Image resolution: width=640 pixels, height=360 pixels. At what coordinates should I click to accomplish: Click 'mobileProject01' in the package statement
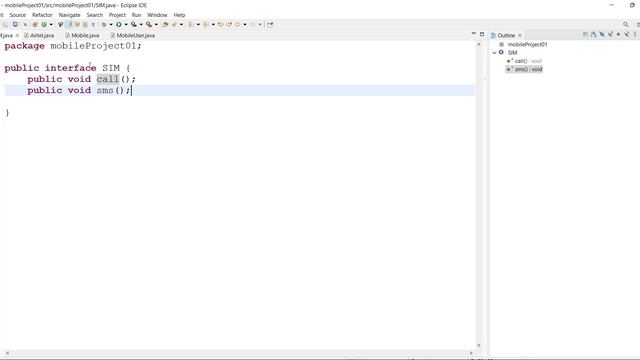pyautogui.click(x=93, y=46)
